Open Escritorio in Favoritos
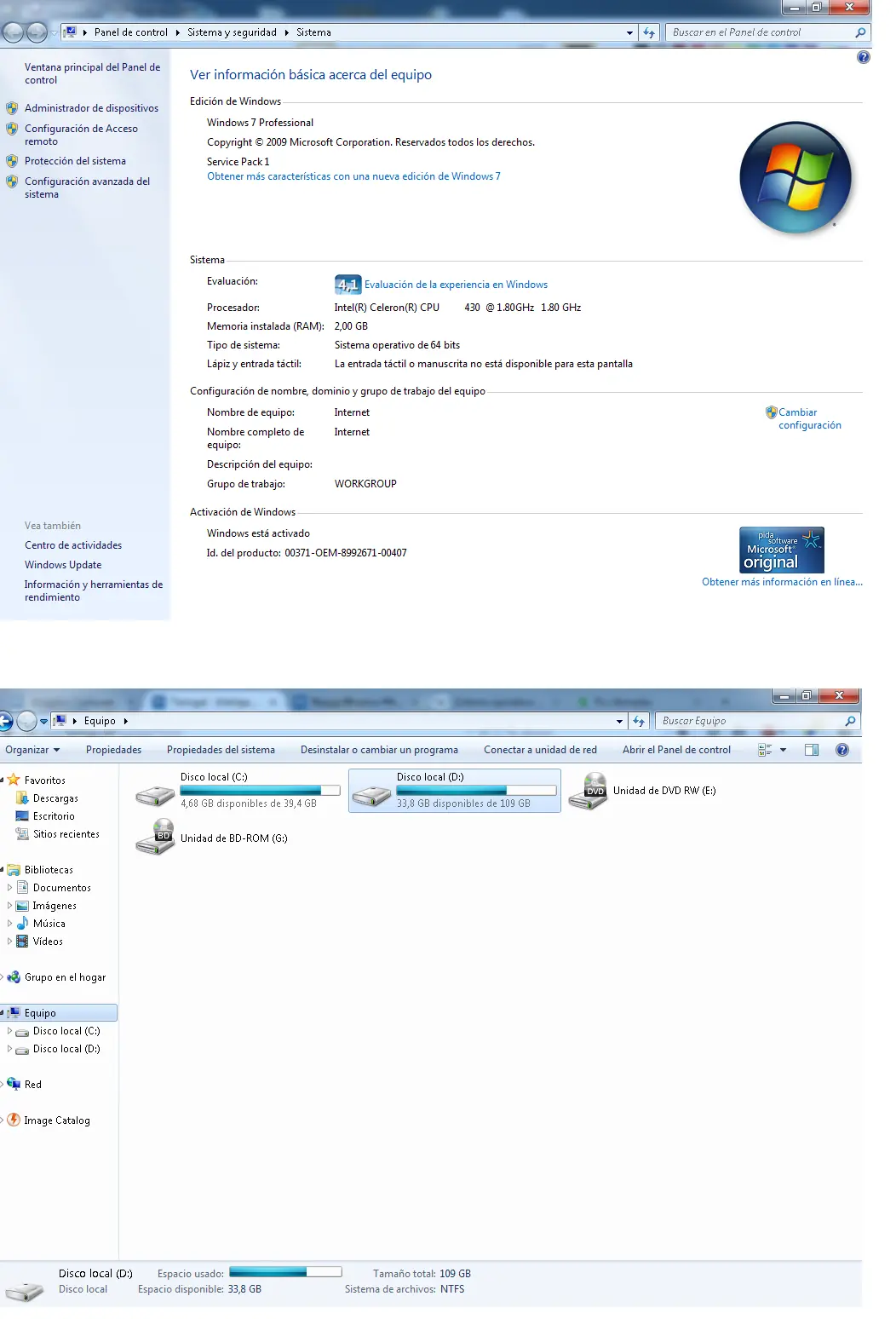Viewport: 896px width, 1319px height. [x=54, y=815]
